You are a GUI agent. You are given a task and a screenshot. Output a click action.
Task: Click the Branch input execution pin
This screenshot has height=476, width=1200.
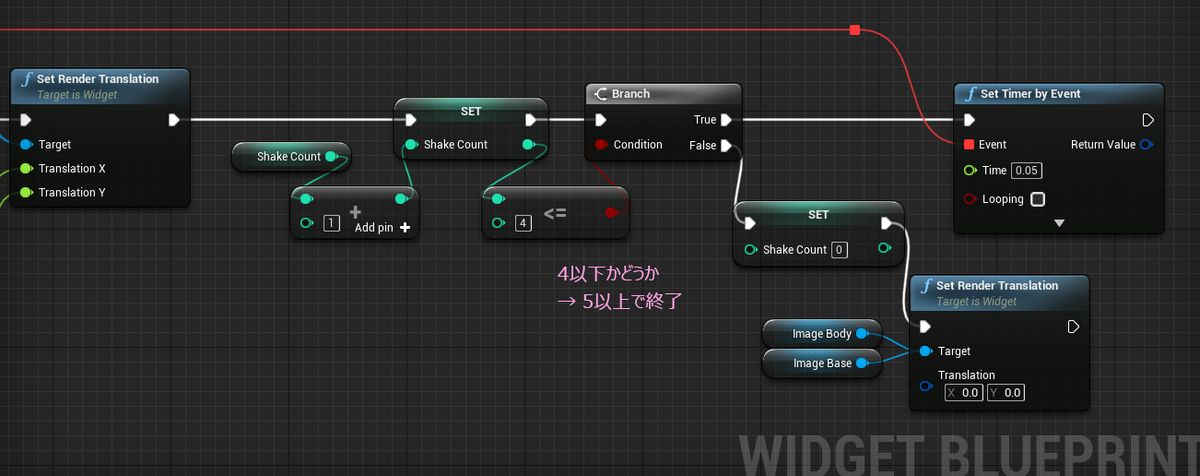tap(600, 120)
